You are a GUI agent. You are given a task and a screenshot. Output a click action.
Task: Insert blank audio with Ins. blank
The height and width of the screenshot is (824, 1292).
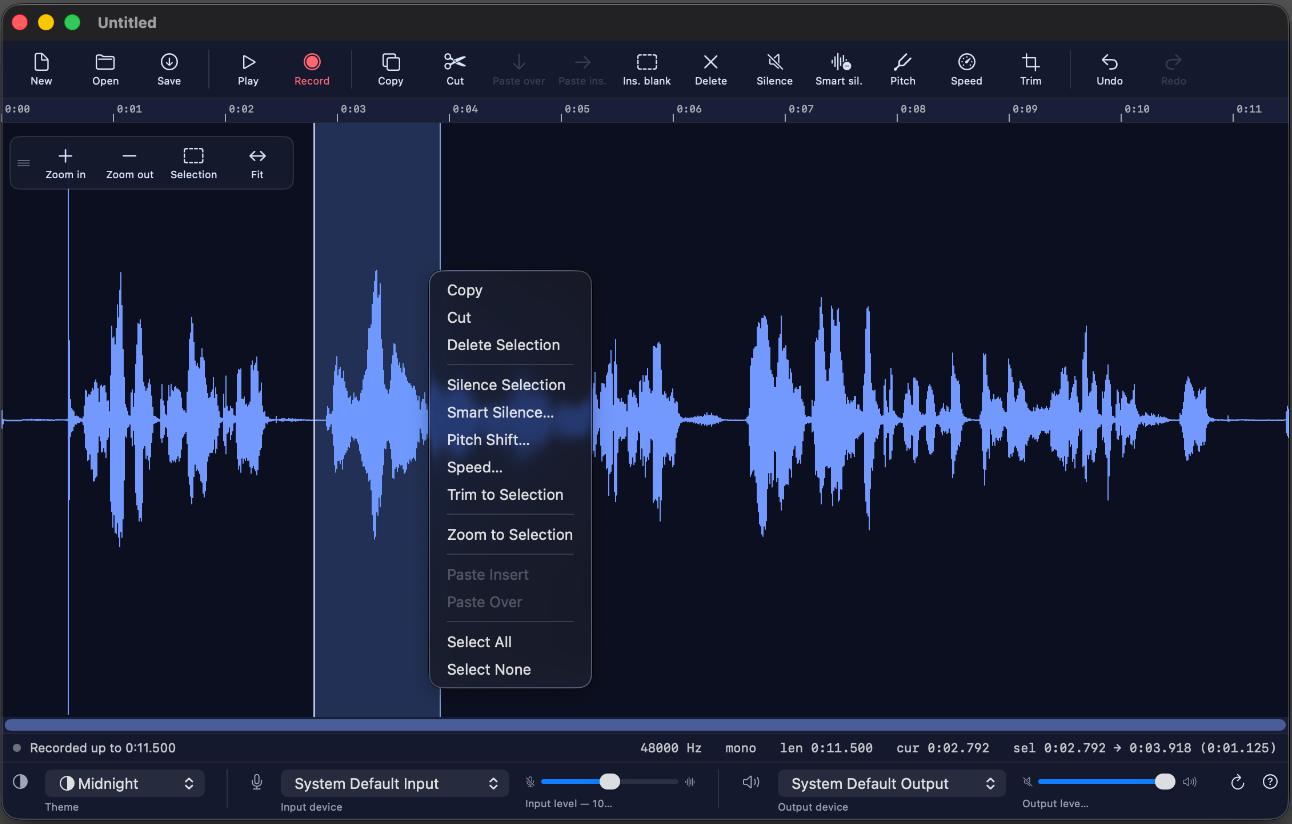pos(647,69)
